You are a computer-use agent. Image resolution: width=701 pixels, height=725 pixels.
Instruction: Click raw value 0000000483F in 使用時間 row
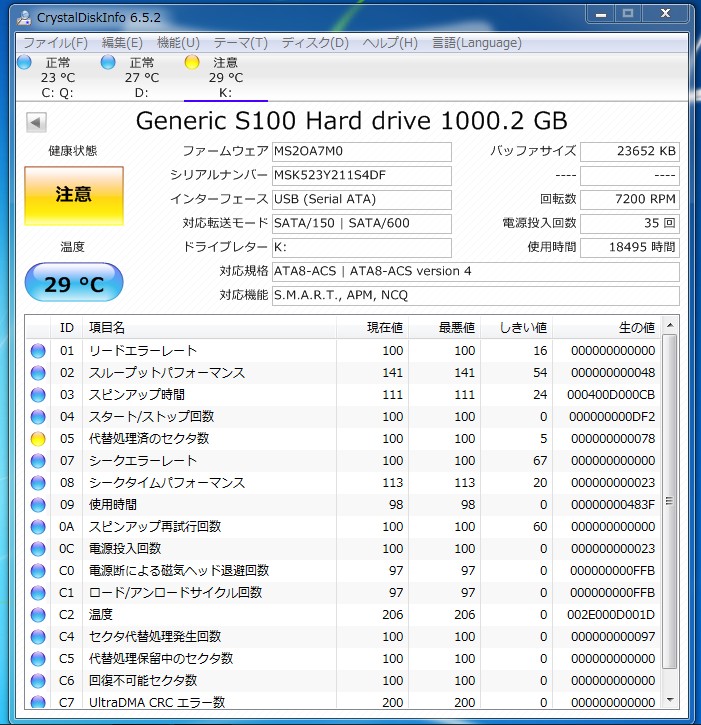coord(613,505)
